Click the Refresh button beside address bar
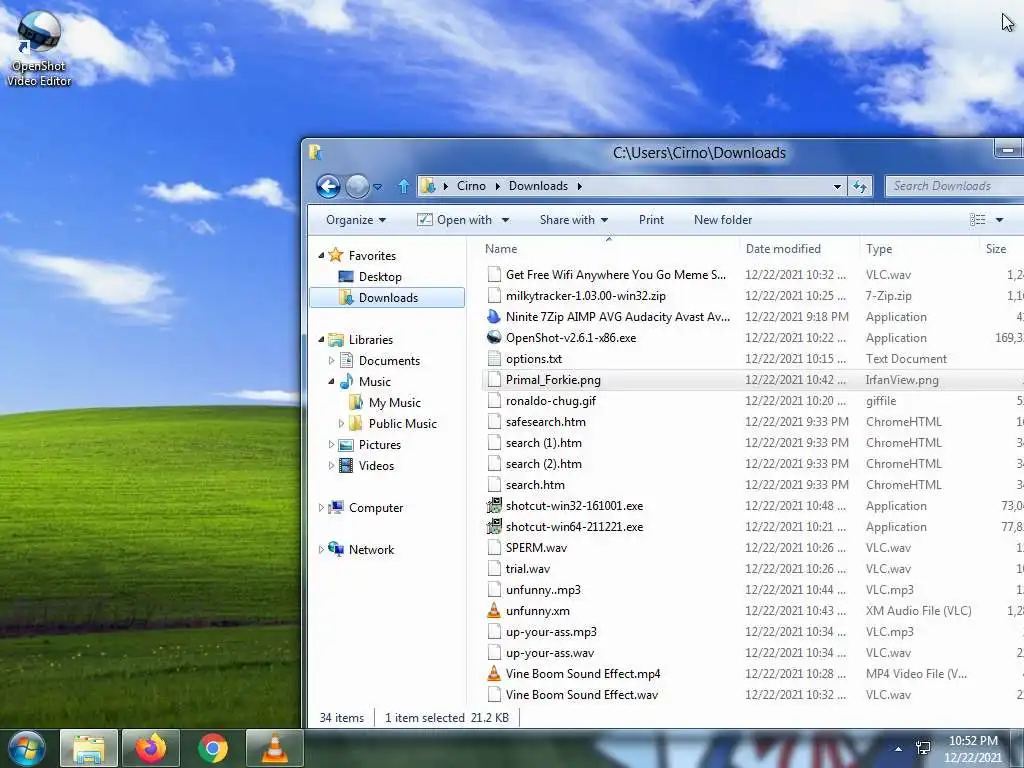 860,187
